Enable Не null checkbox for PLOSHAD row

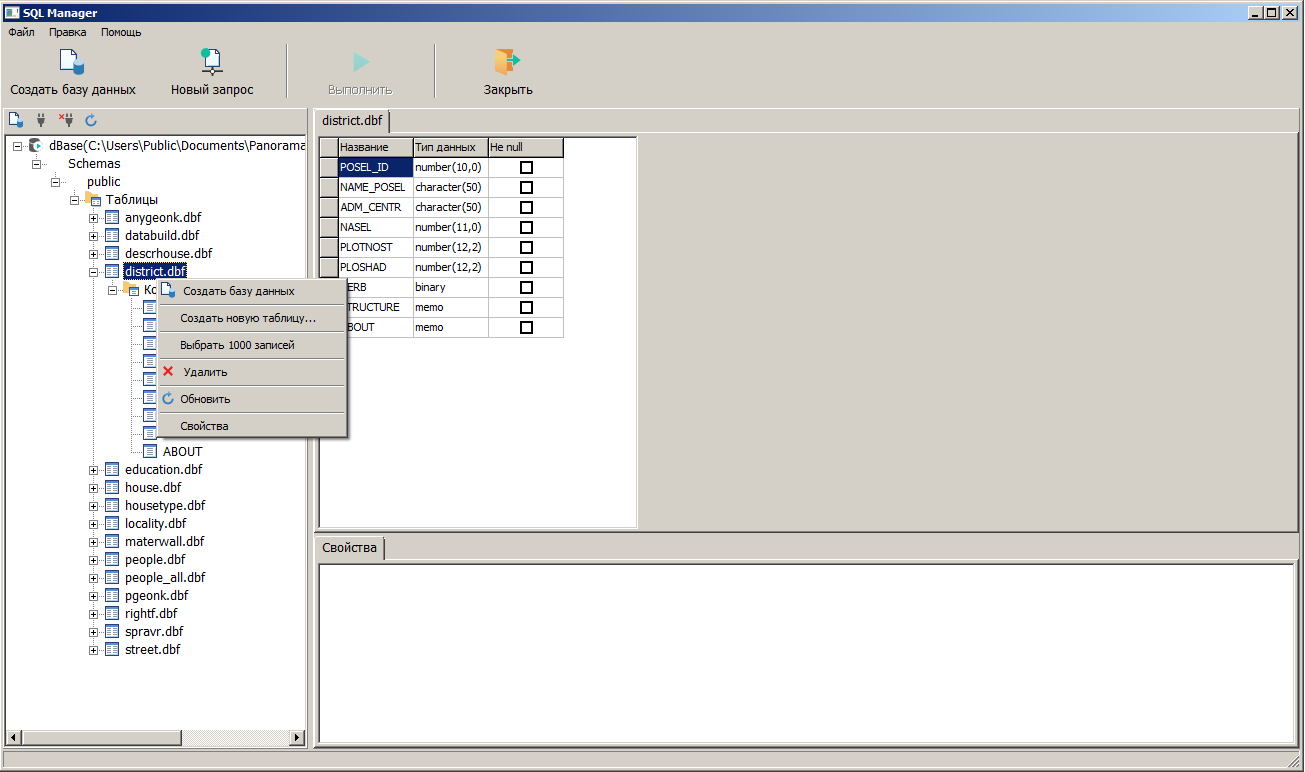pyautogui.click(x=526, y=268)
